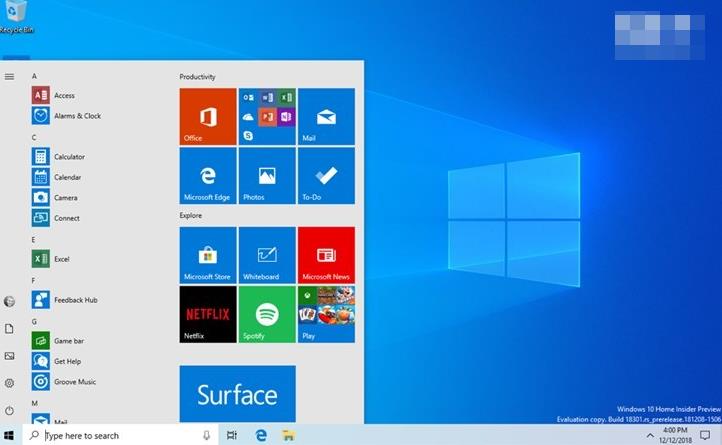Launch Excel from the app list
Image resolution: width=722 pixels, height=445 pixels.
[51, 259]
